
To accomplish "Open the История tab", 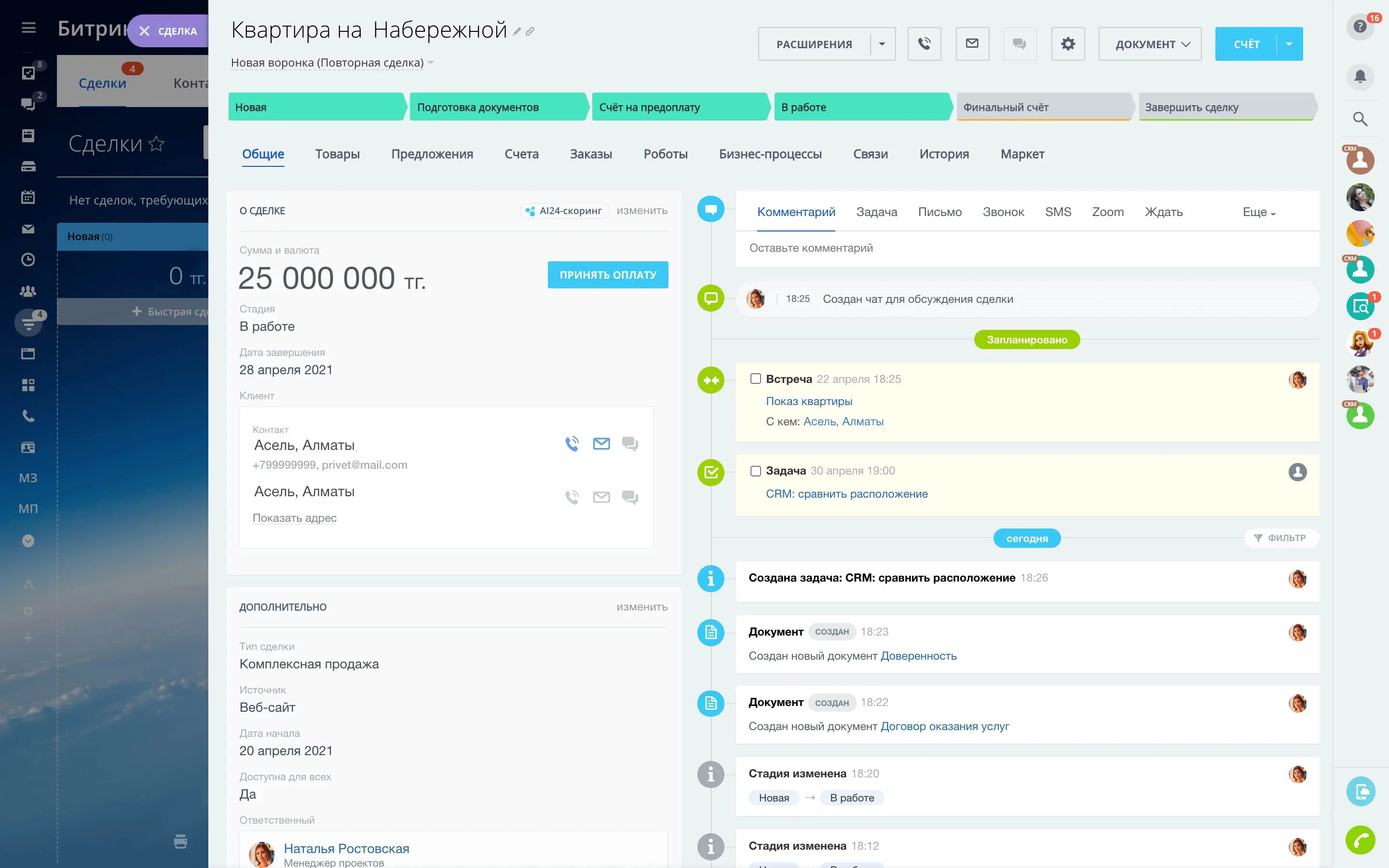I will pyautogui.click(x=943, y=154).
